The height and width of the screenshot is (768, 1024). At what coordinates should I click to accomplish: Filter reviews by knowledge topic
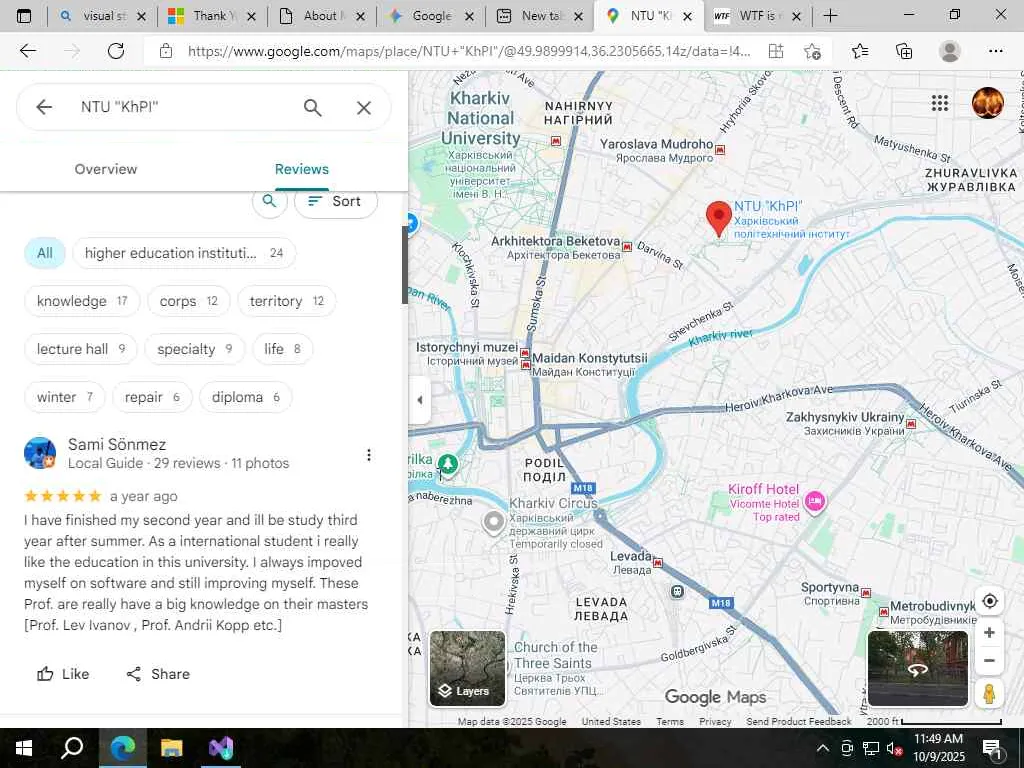pos(82,301)
